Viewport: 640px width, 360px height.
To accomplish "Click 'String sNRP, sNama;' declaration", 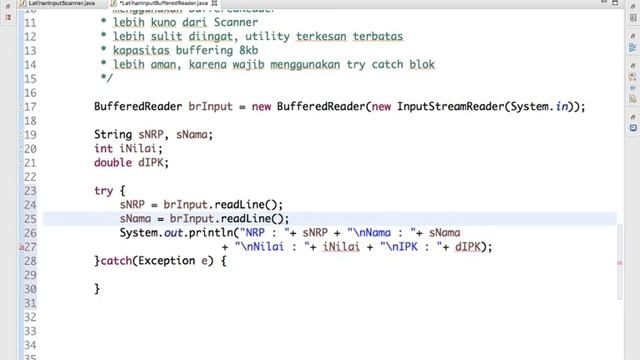I will (x=153, y=135).
